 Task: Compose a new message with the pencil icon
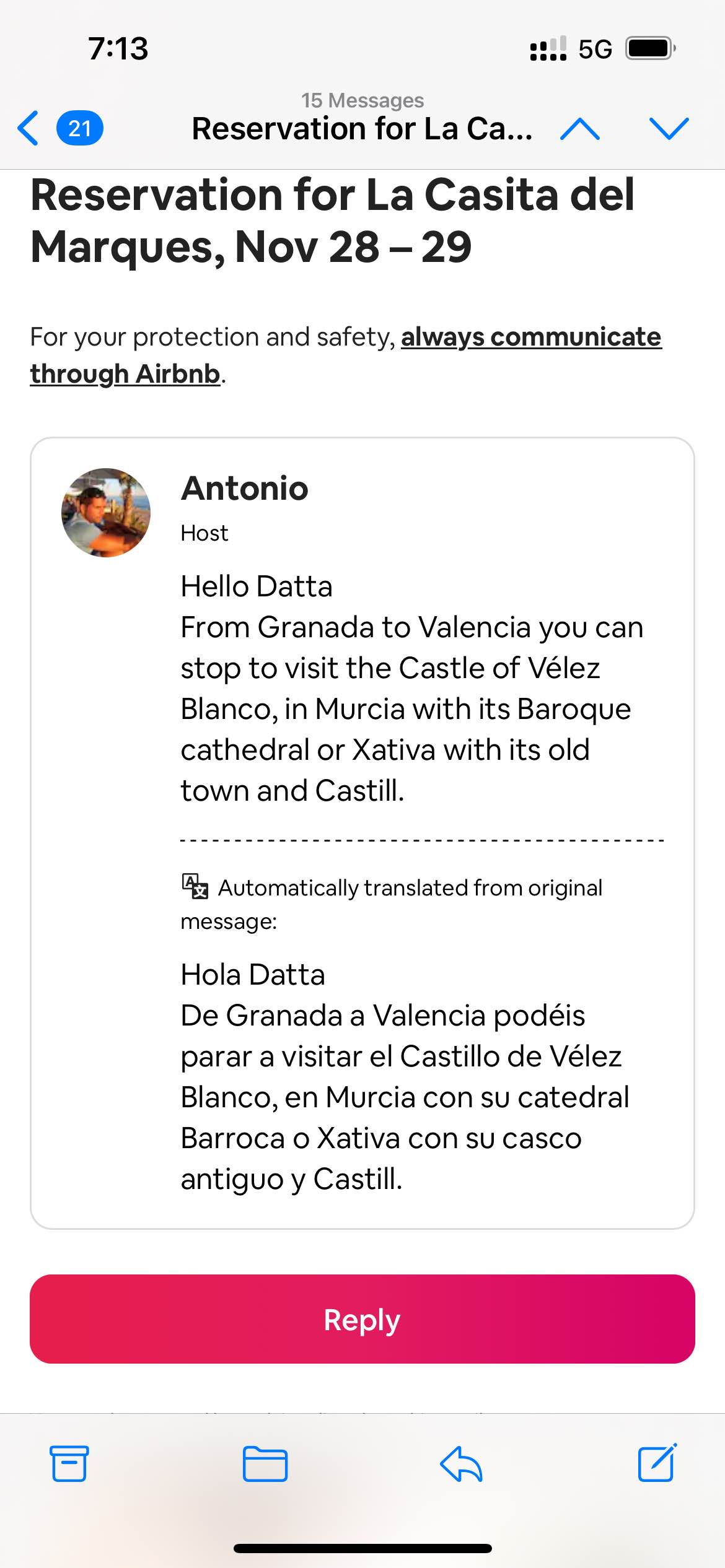[x=657, y=1463]
